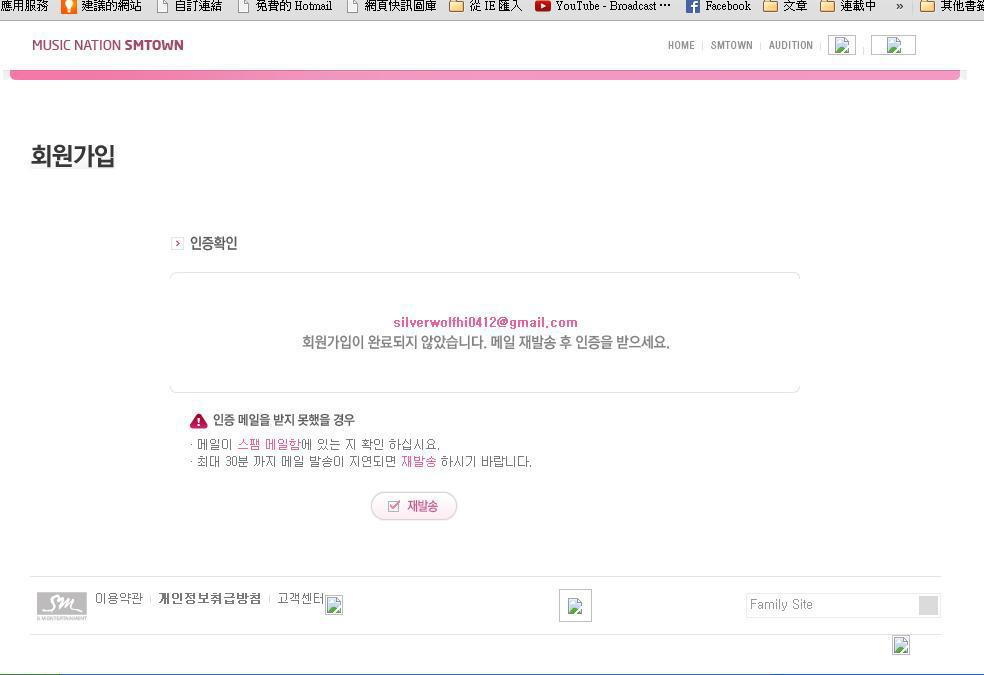984x675 pixels.
Task: Click the broken image below Family Site
Action: 901,645
